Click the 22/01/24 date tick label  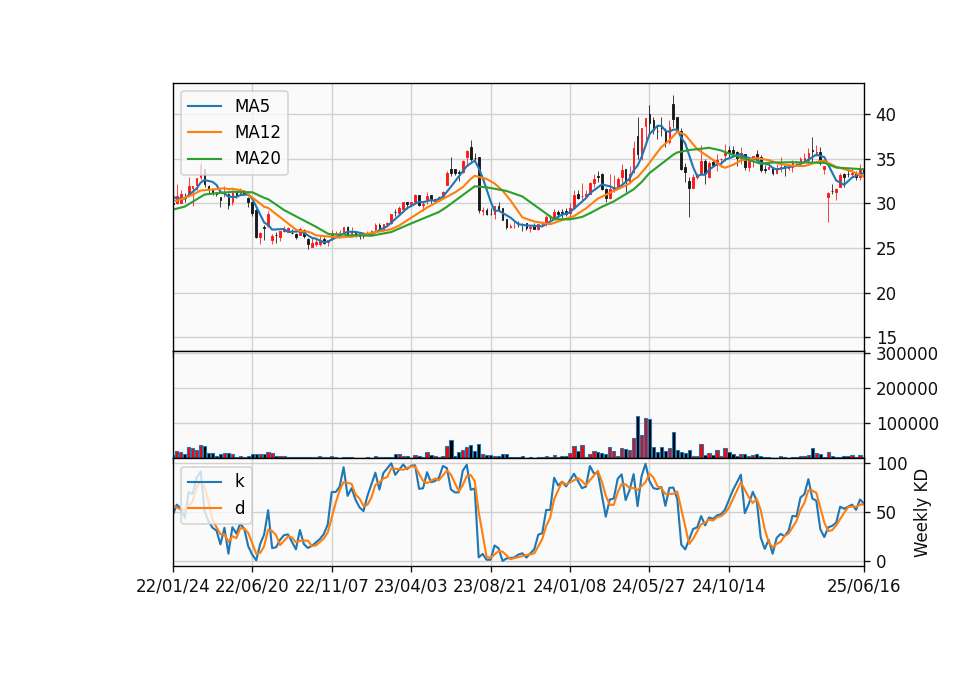[173, 587]
